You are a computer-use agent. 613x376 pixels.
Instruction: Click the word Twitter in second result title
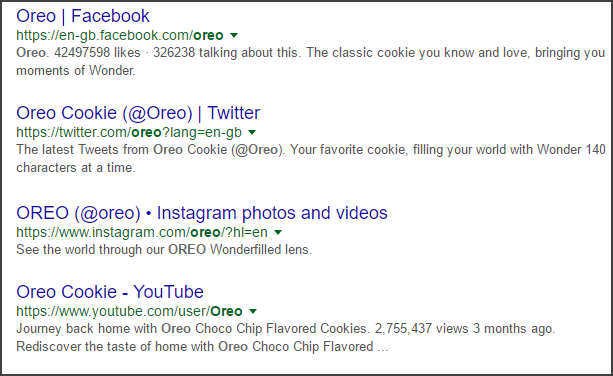[x=233, y=113]
